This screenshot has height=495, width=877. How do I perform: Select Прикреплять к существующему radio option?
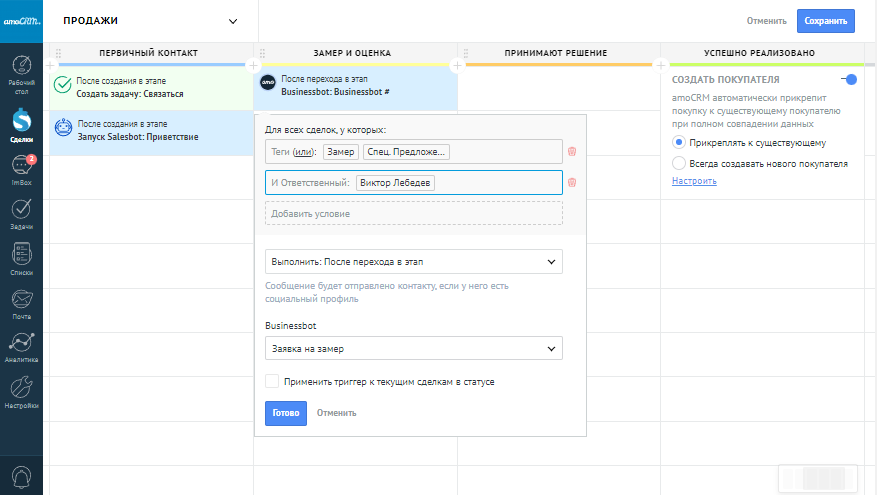click(x=679, y=143)
